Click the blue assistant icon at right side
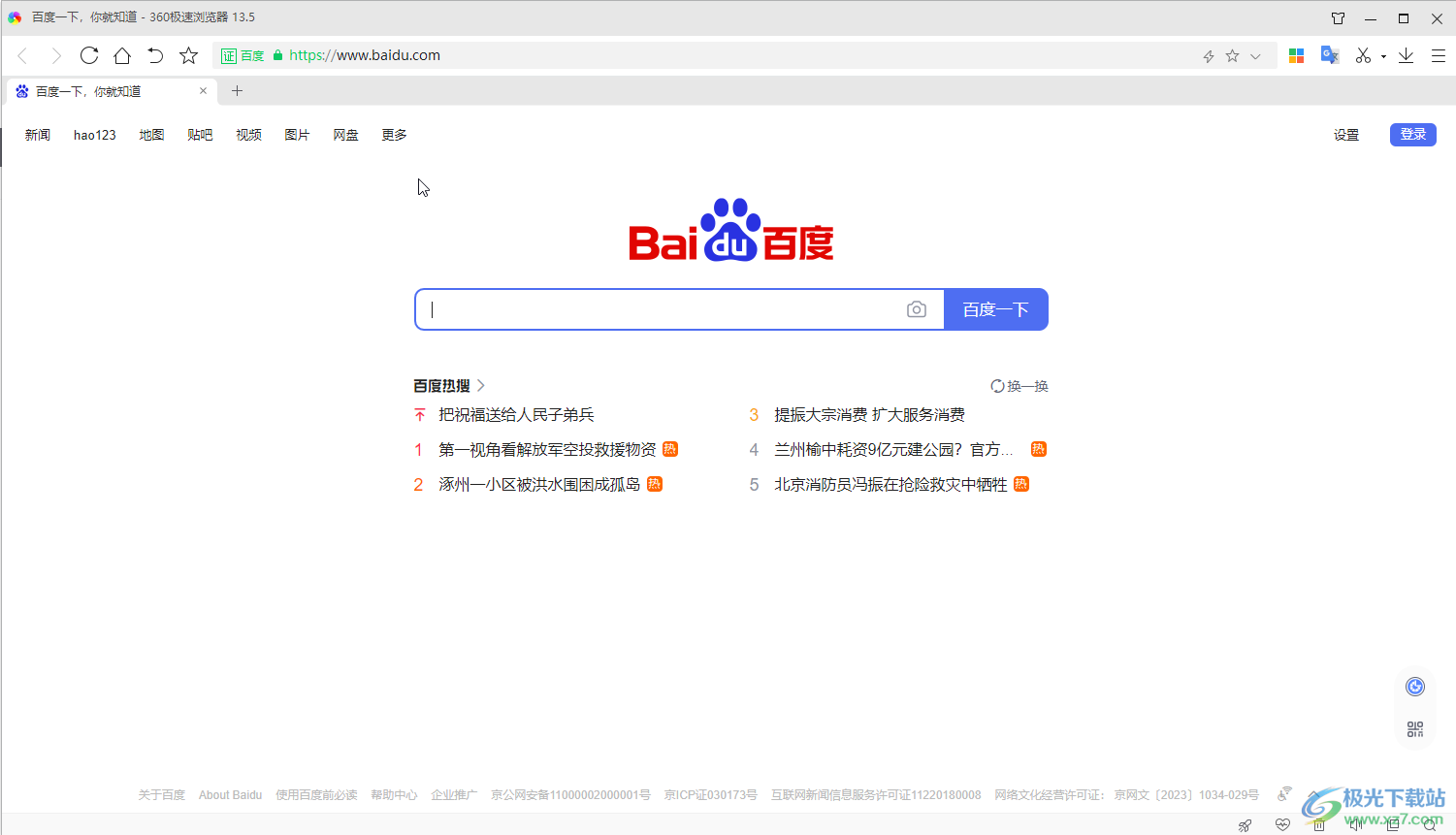Image resolution: width=1456 pixels, height=835 pixels. click(1415, 687)
